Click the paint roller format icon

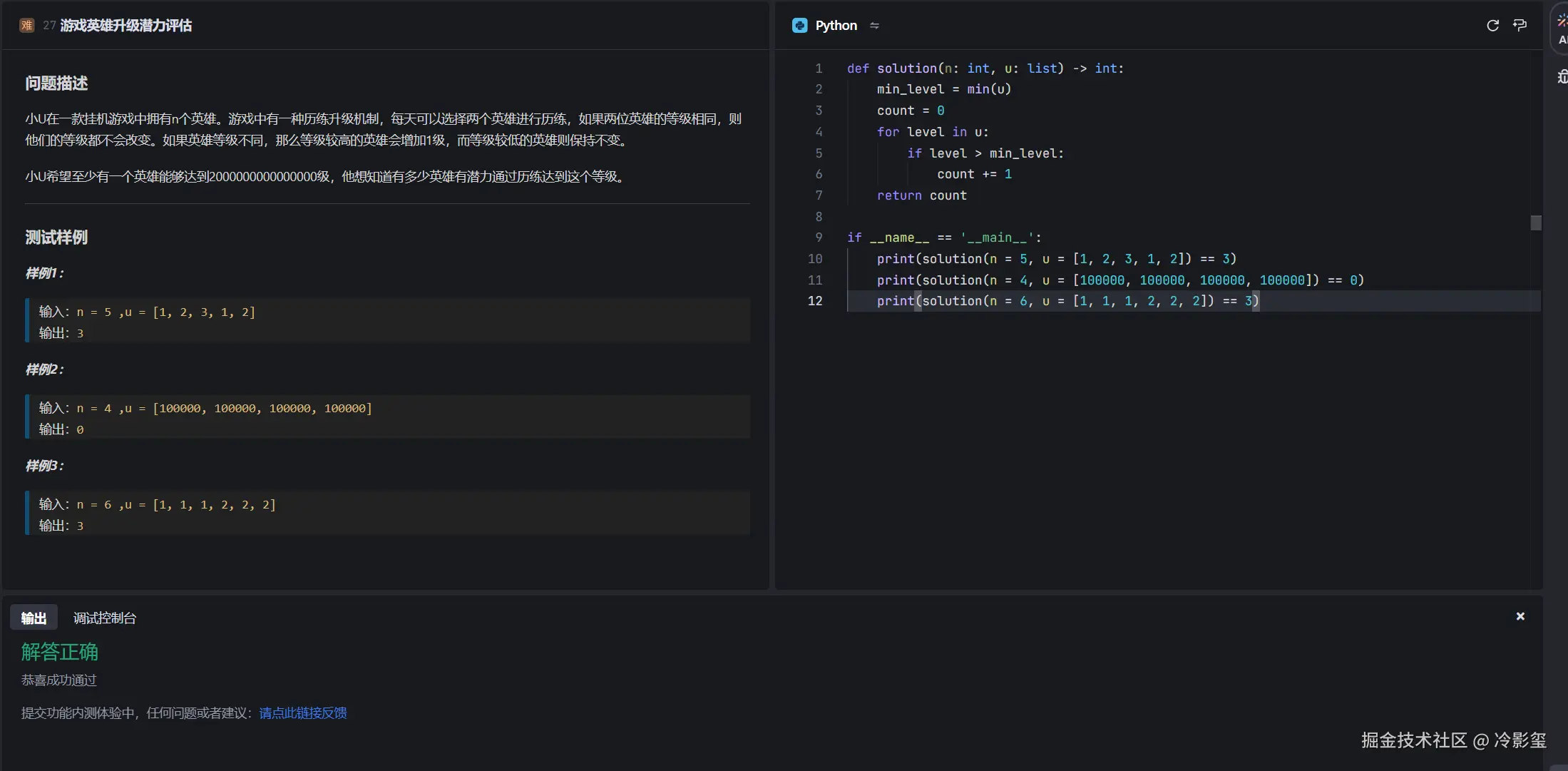pos(1520,26)
